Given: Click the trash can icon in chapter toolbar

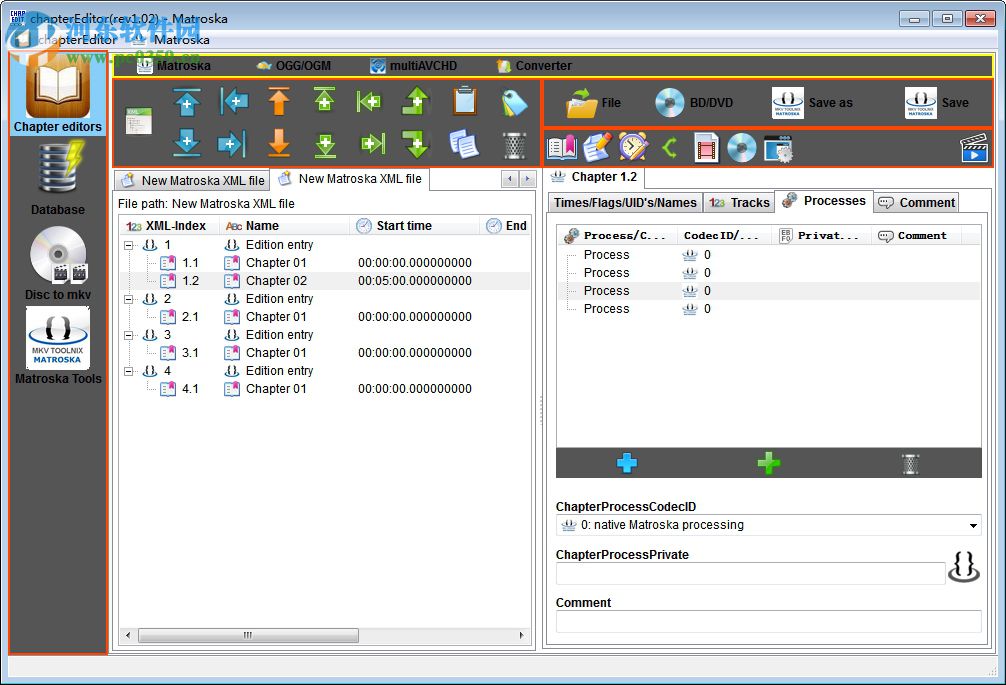Looking at the screenshot, I should point(514,144).
